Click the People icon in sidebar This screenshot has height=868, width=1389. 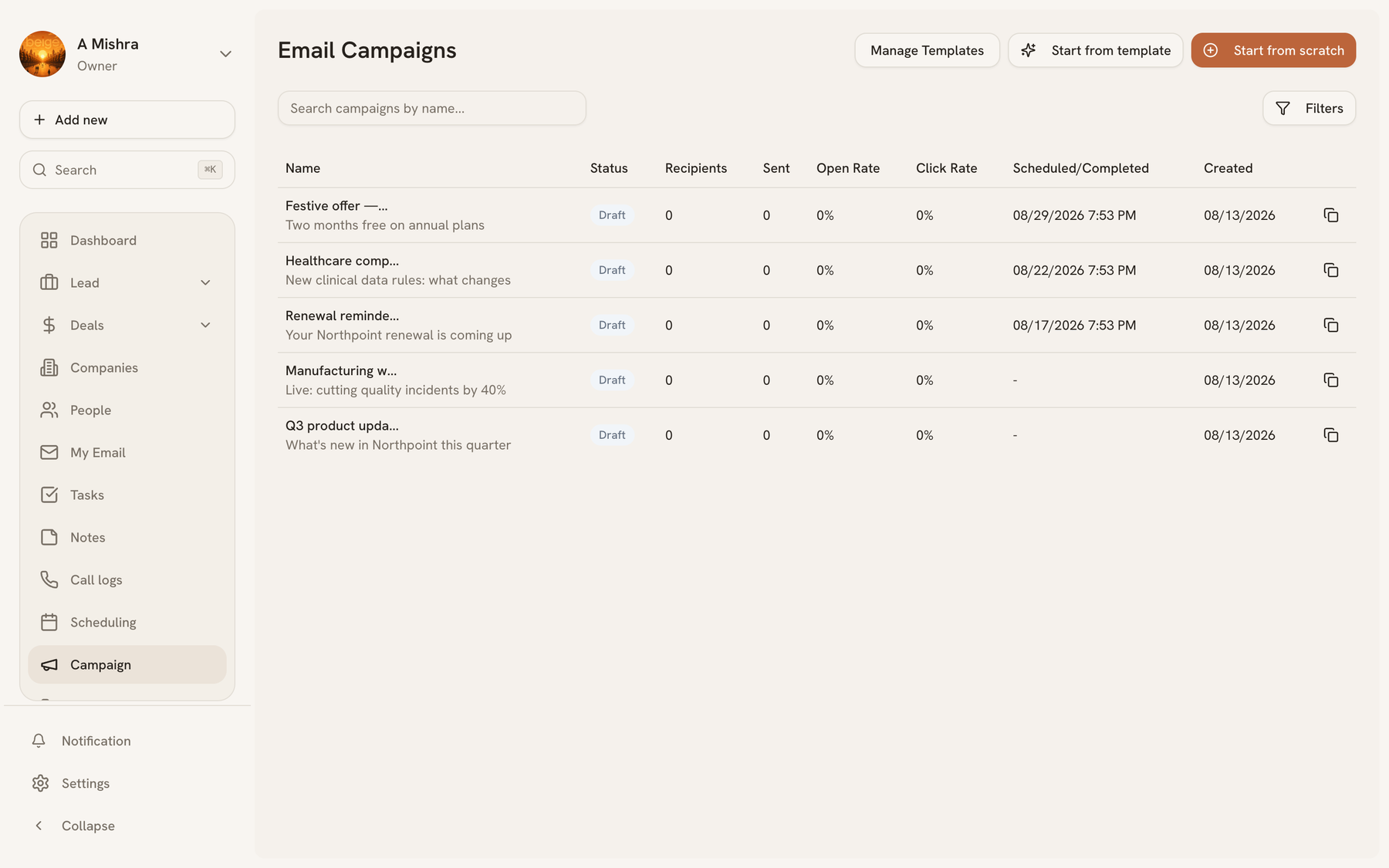pyautogui.click(x=49, y=410)
